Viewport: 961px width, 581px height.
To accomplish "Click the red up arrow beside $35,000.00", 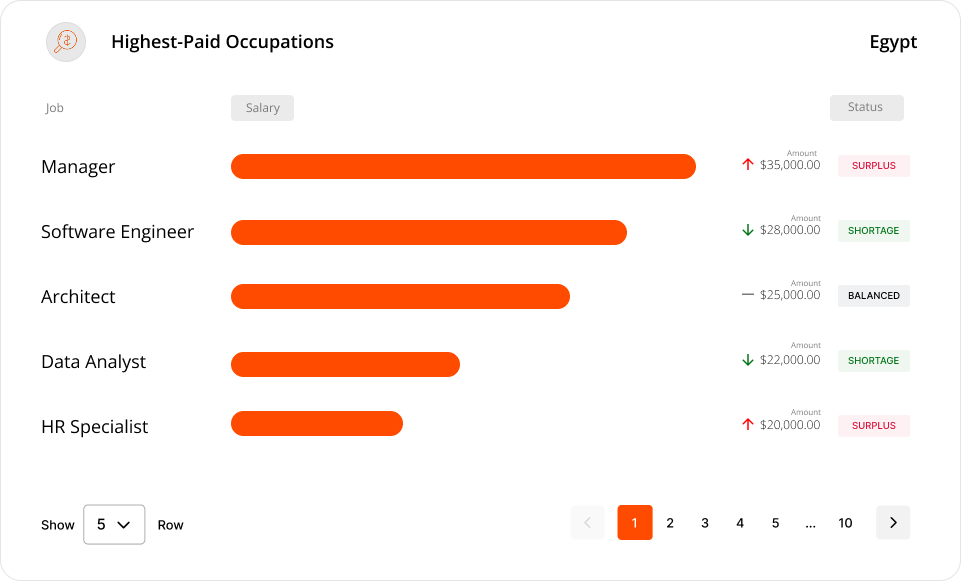I will pos(747,165).
